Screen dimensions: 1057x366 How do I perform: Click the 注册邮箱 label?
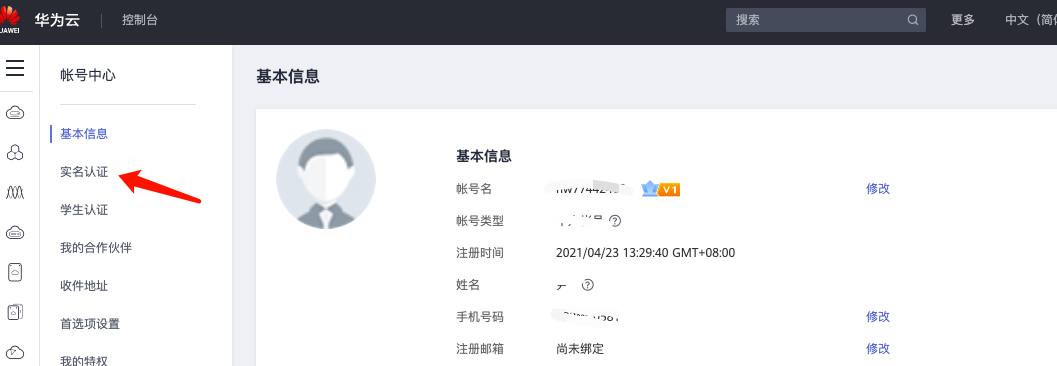click(480, 348)
